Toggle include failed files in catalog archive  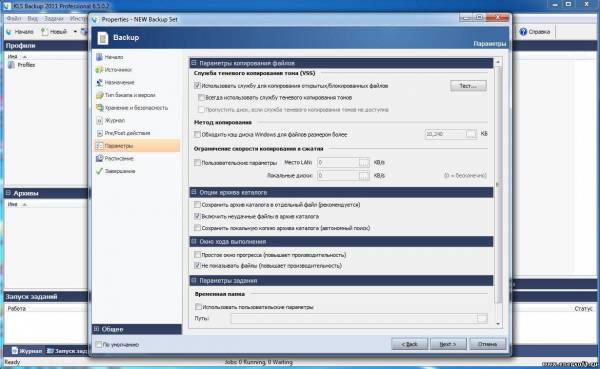197,216
